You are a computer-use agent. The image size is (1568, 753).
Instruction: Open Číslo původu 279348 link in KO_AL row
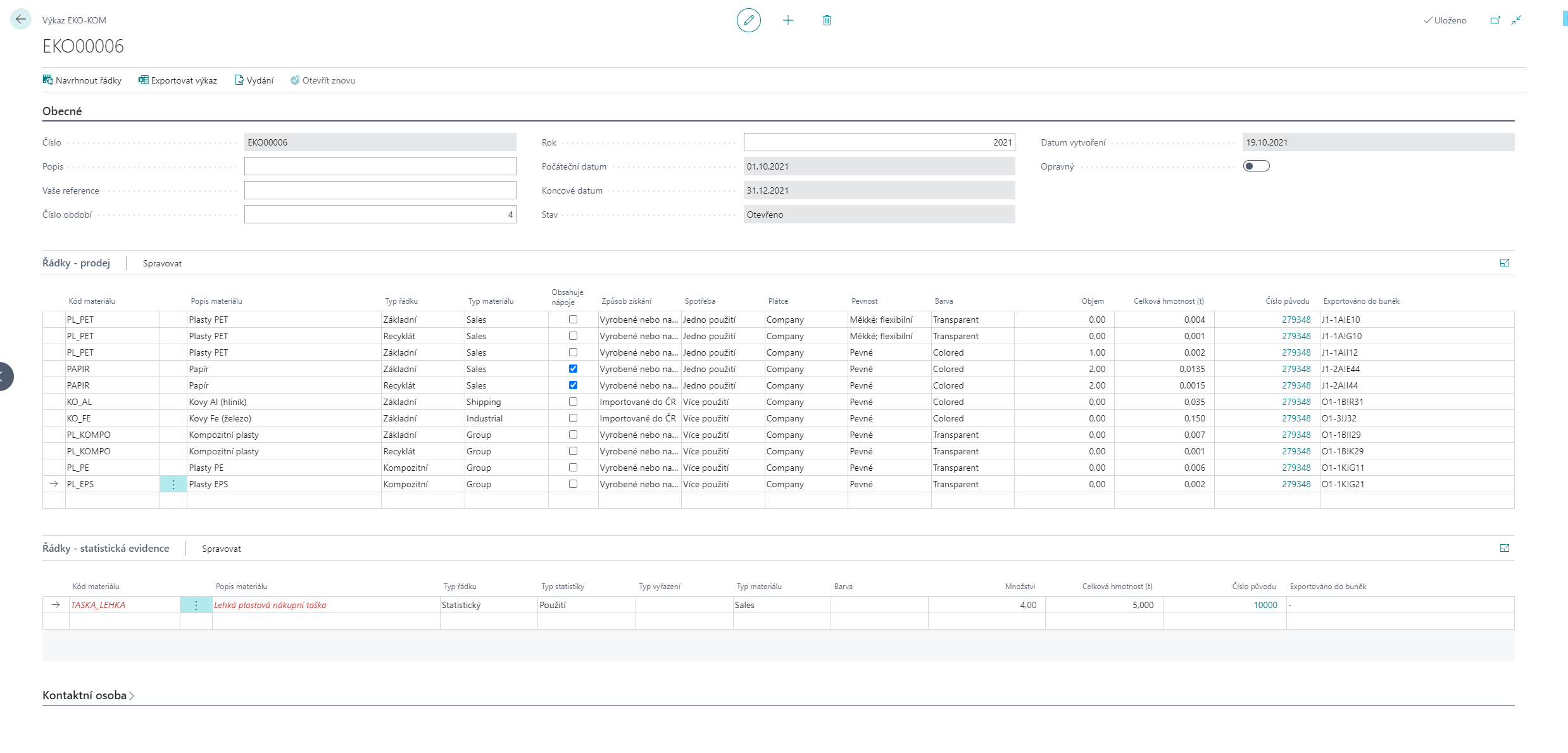click(x=1296, y=402)
